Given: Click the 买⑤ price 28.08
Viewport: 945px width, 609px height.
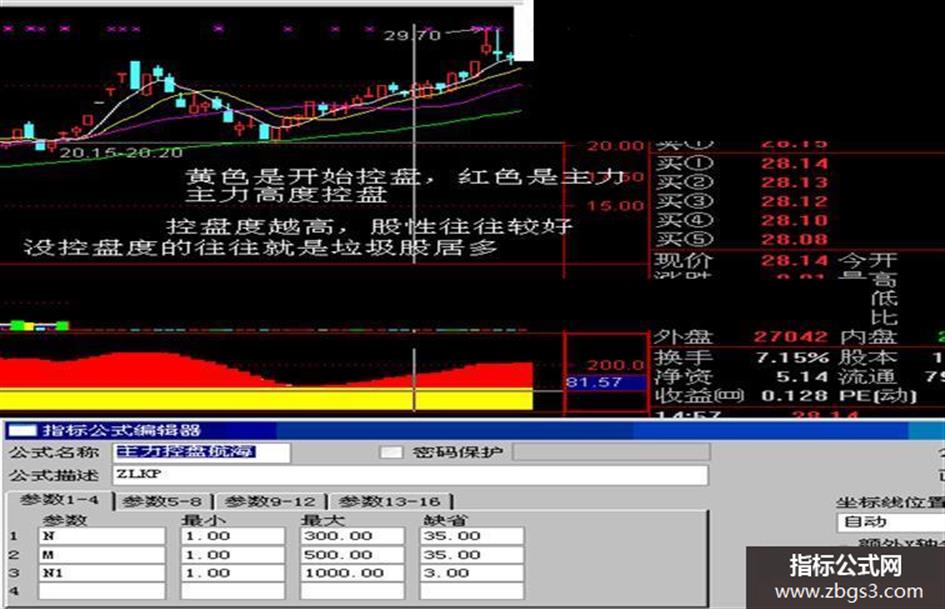Looking at the screenshot, I should pos(794,239).
